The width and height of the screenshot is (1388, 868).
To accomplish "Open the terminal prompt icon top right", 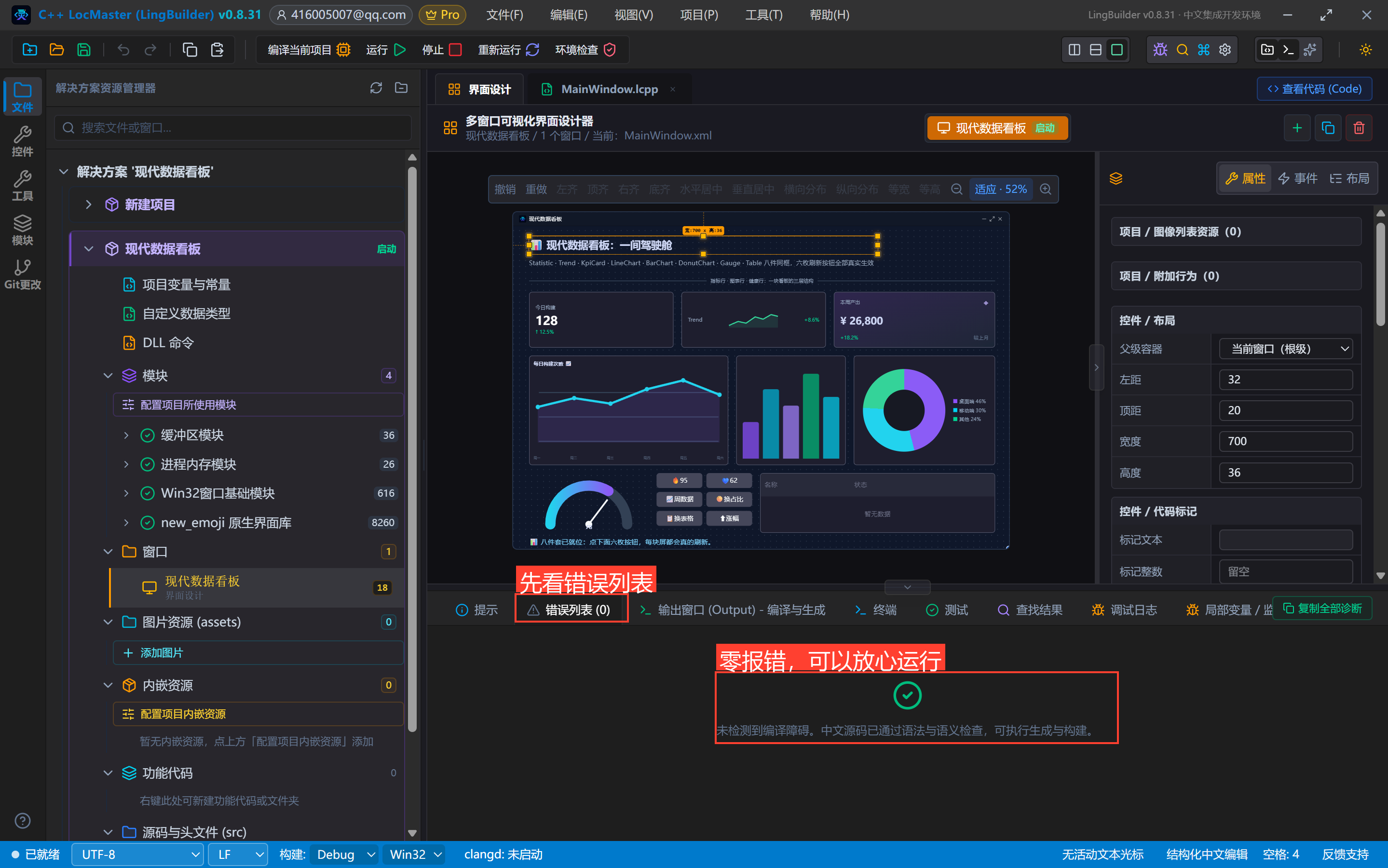I will click(x=1288, y=50).
